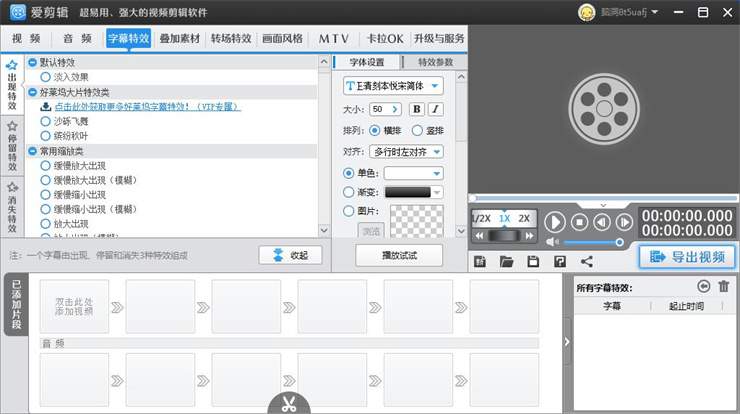The width and height of the screenshot is (740, 414).
Task: Switch to the 画面风格 tab
Action: click(282, 38)
